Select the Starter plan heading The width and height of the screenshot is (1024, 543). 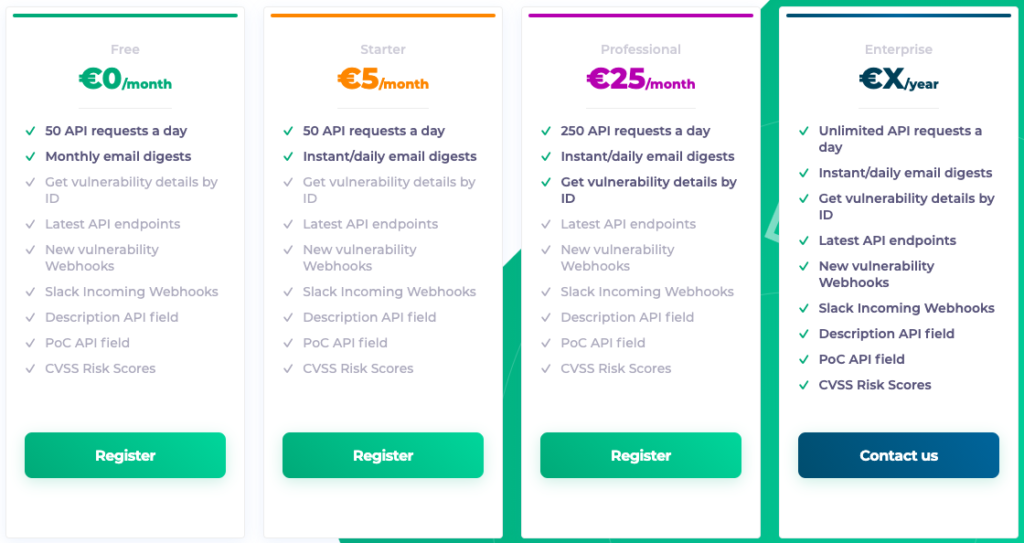pos(383,50)
